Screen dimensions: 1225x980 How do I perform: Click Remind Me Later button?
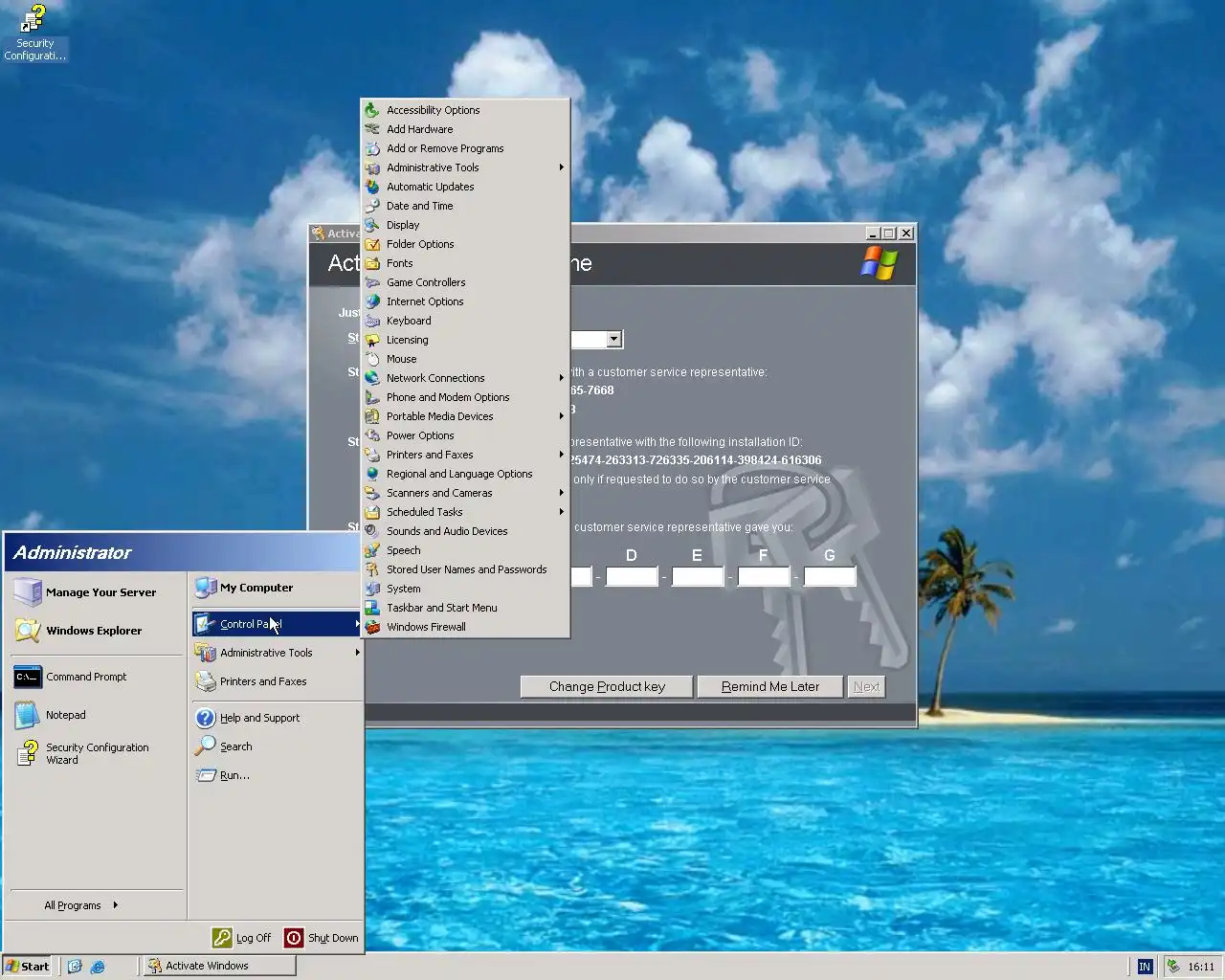click(x=770, y=686)
